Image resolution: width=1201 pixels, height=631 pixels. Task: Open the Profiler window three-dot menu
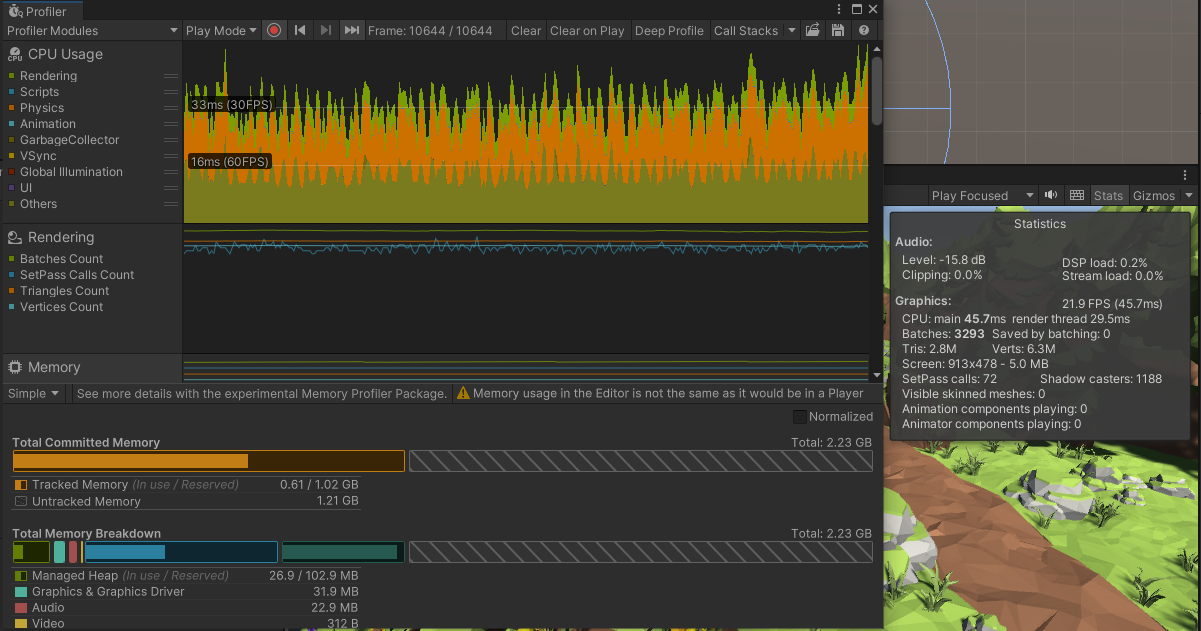click(x=838, y=8)
